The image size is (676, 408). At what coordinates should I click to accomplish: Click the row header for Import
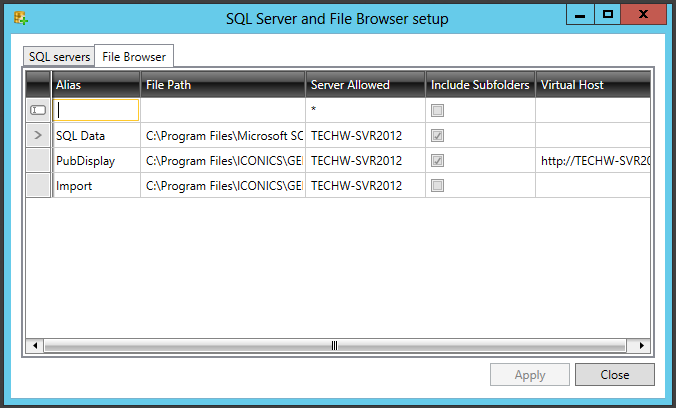click(38, 185)
